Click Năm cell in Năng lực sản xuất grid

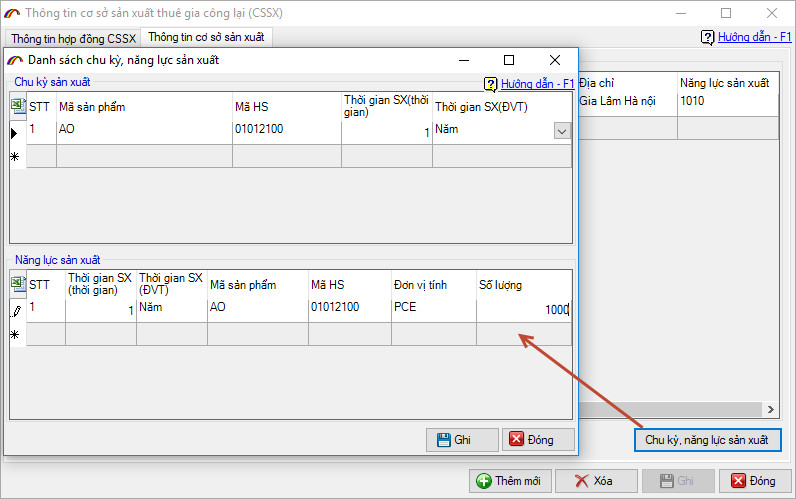pos(172,310)
